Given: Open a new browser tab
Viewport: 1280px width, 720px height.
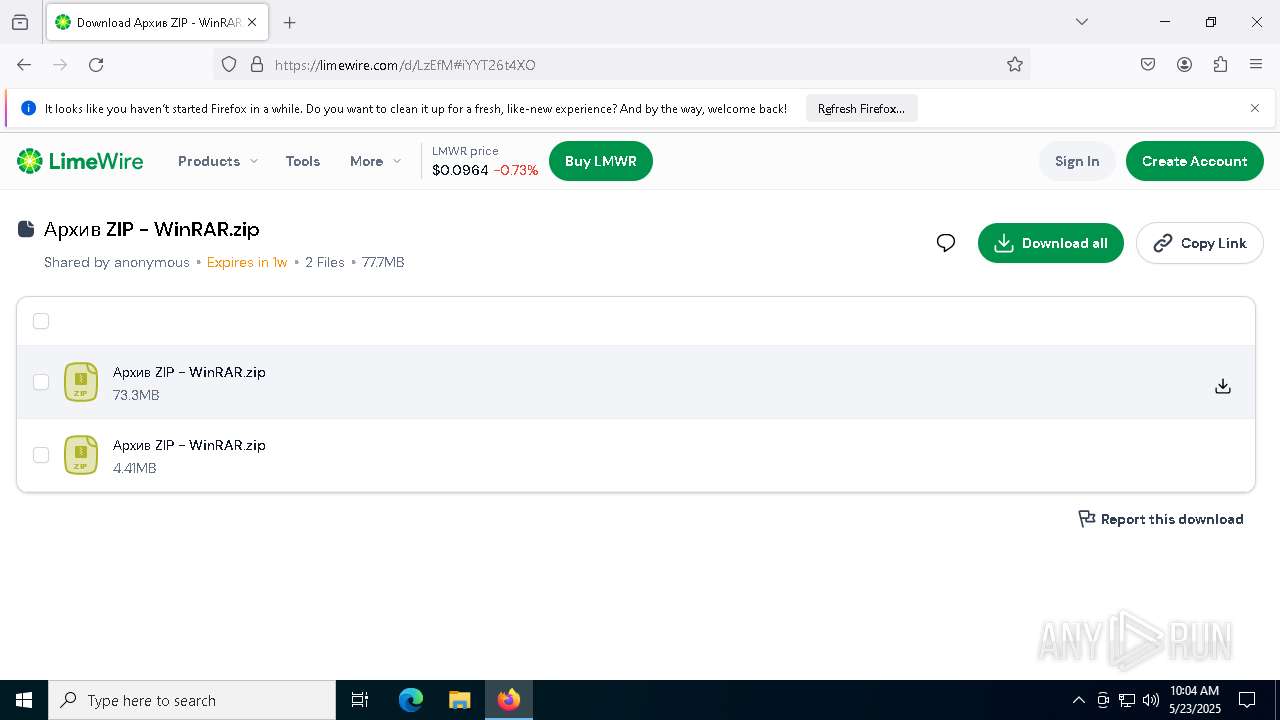Looking at the screenshot, I should [289, 22].
